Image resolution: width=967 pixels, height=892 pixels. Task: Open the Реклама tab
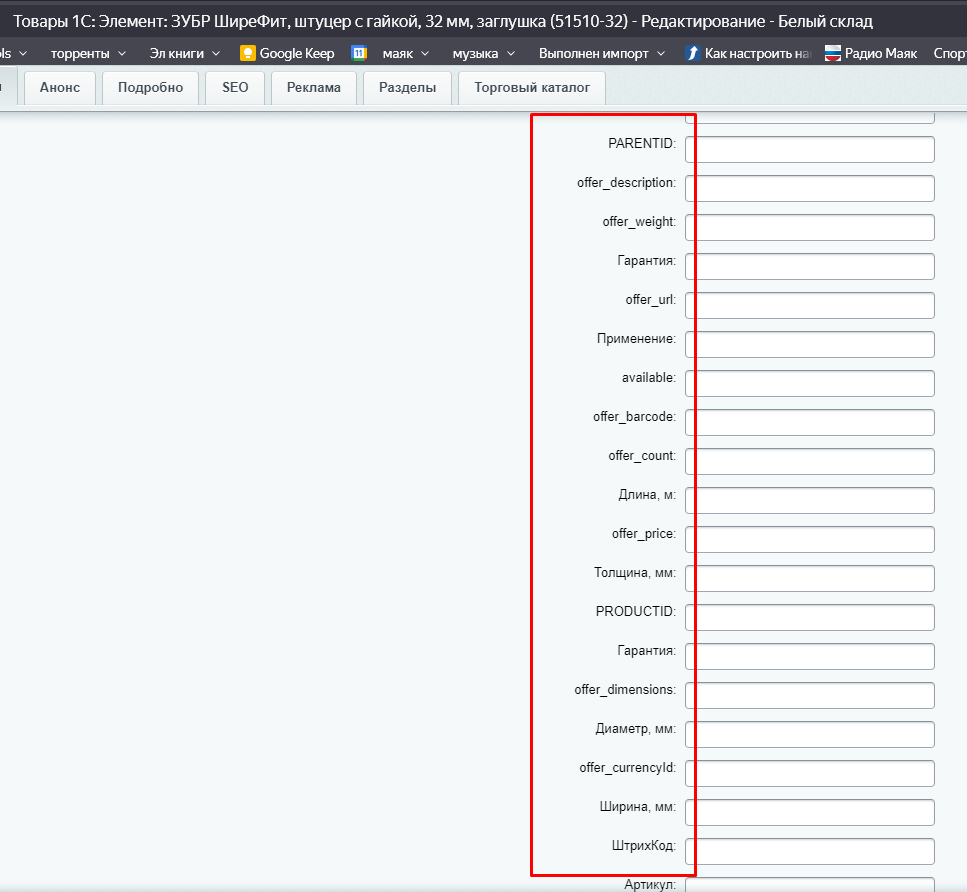click(x=314, y=88)
